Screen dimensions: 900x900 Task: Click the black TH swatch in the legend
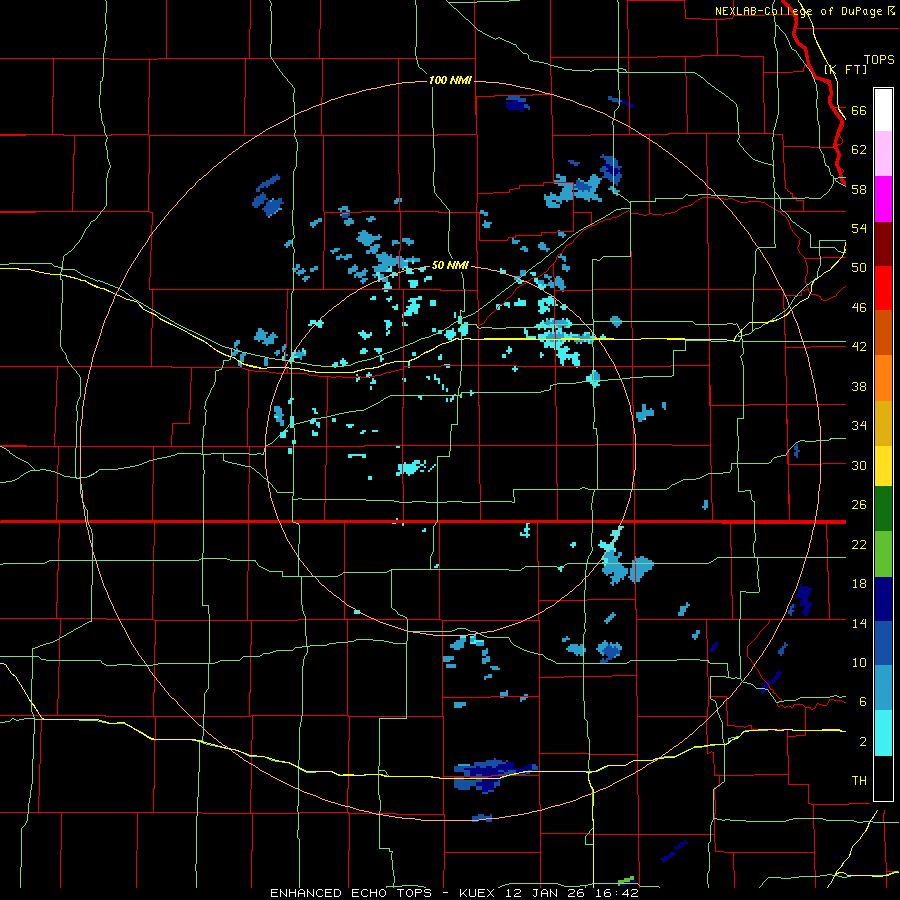coord(883,778)
